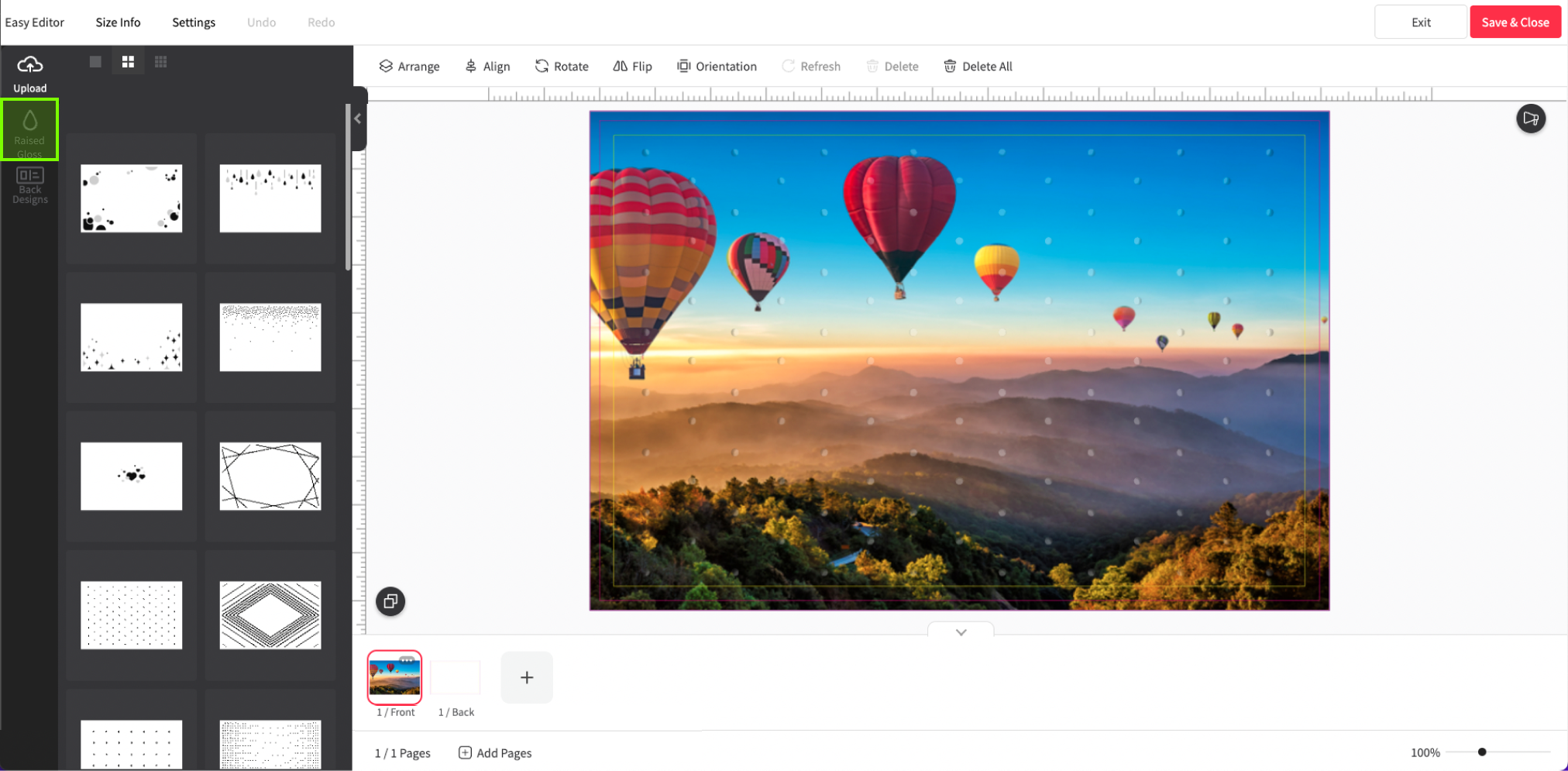Click the hot air balloon image on canvas
Viewport: 1568px width, 771px height.
click(959, 360)
